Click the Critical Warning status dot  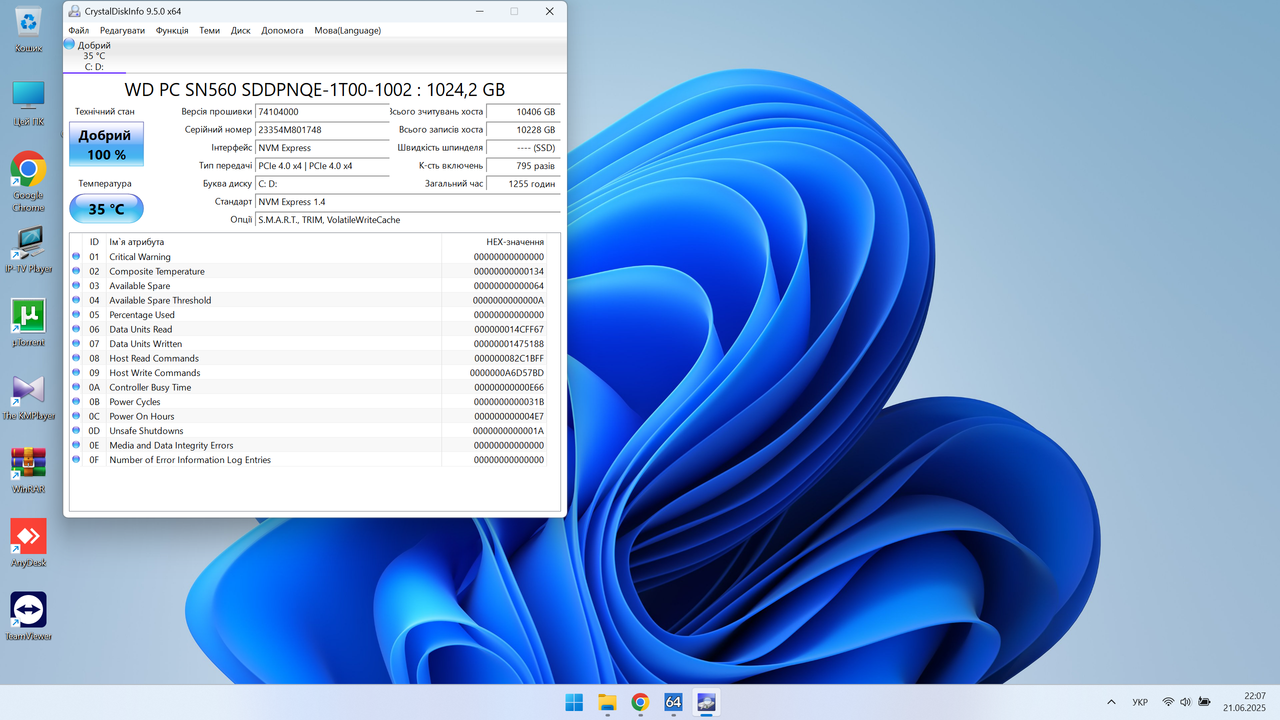click(x=76, y=257)
